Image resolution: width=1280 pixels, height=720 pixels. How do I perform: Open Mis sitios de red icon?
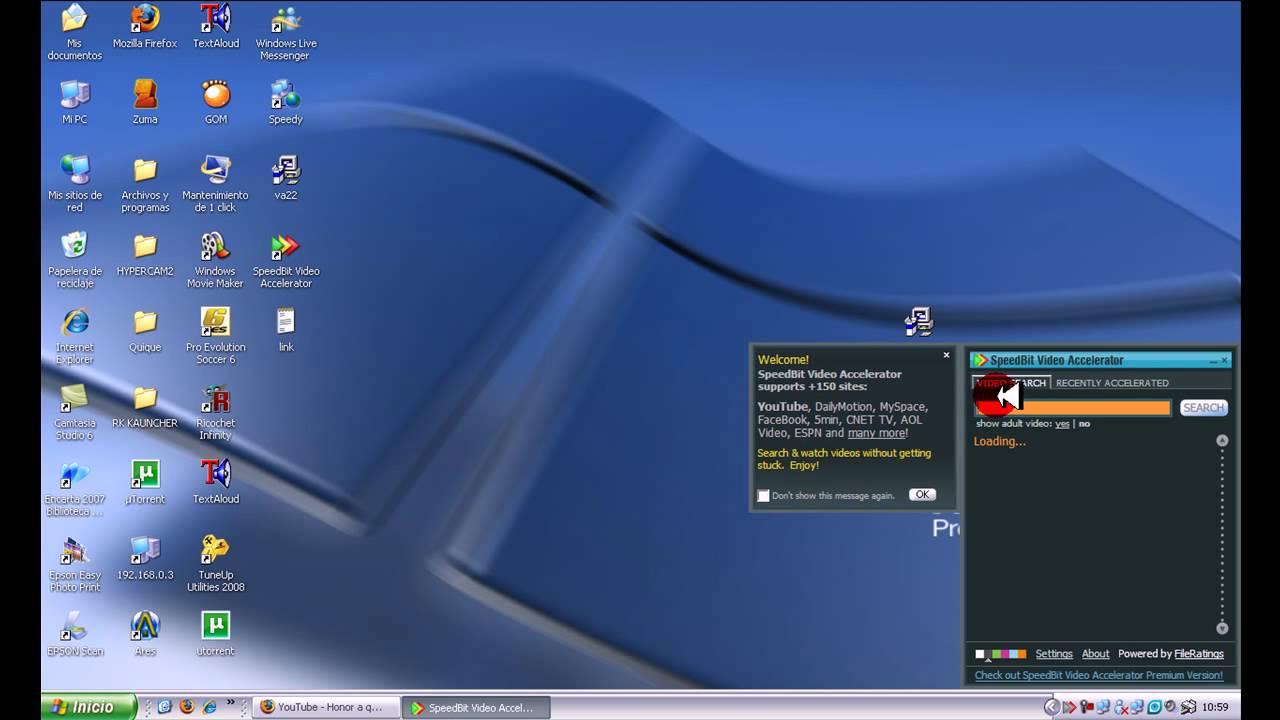coord(75,183)
